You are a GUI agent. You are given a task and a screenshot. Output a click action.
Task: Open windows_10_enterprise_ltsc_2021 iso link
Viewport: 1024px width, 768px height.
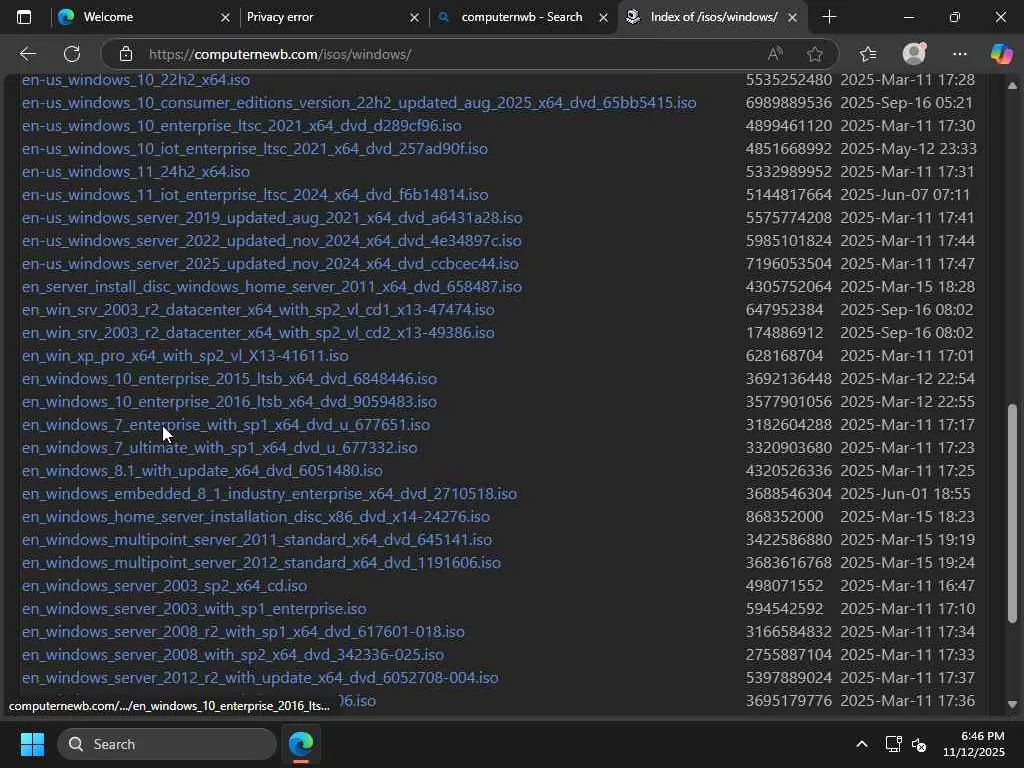tap(242, 125)
